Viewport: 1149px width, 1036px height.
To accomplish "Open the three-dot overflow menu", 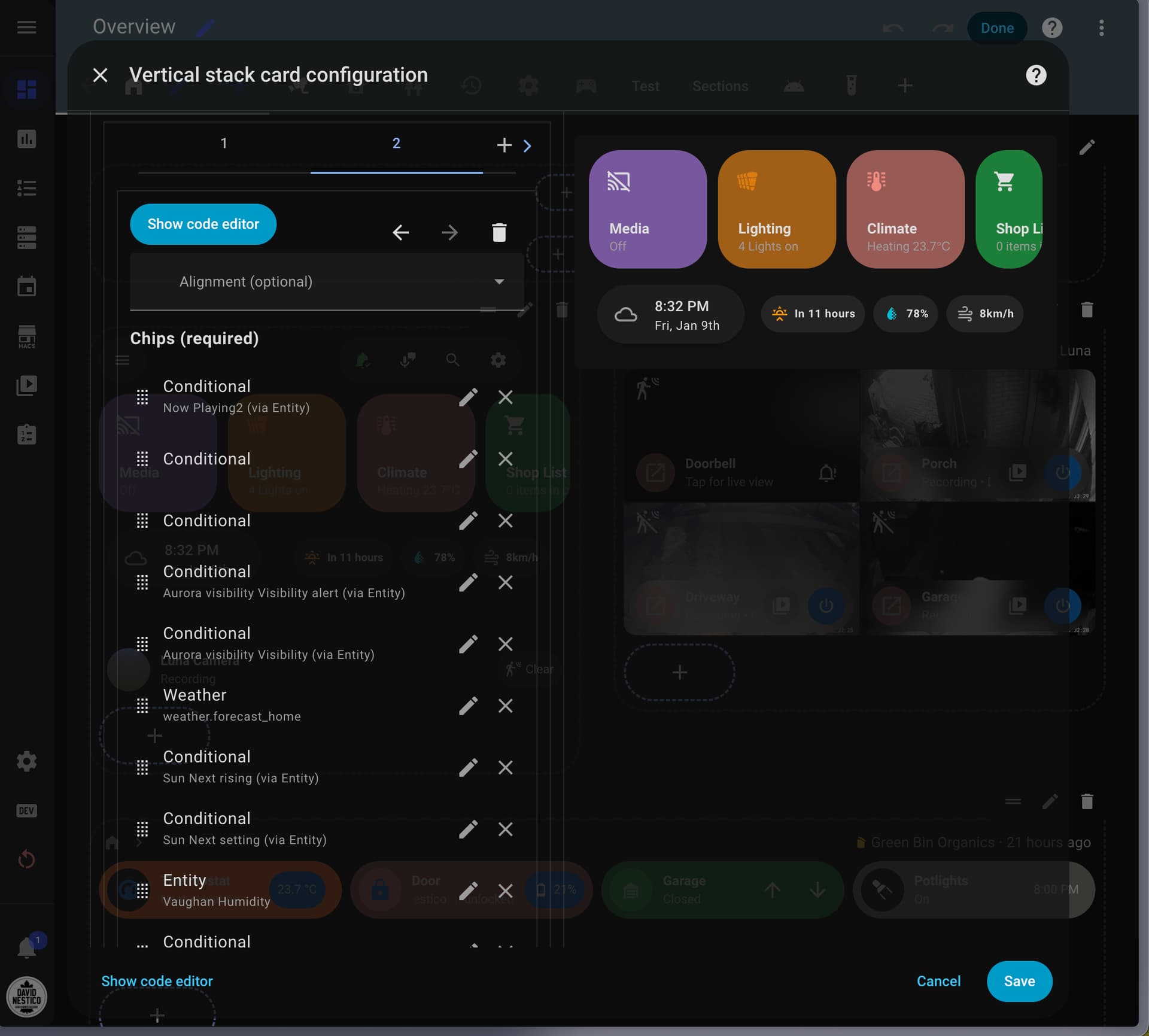I will [x=1101, y=28].
